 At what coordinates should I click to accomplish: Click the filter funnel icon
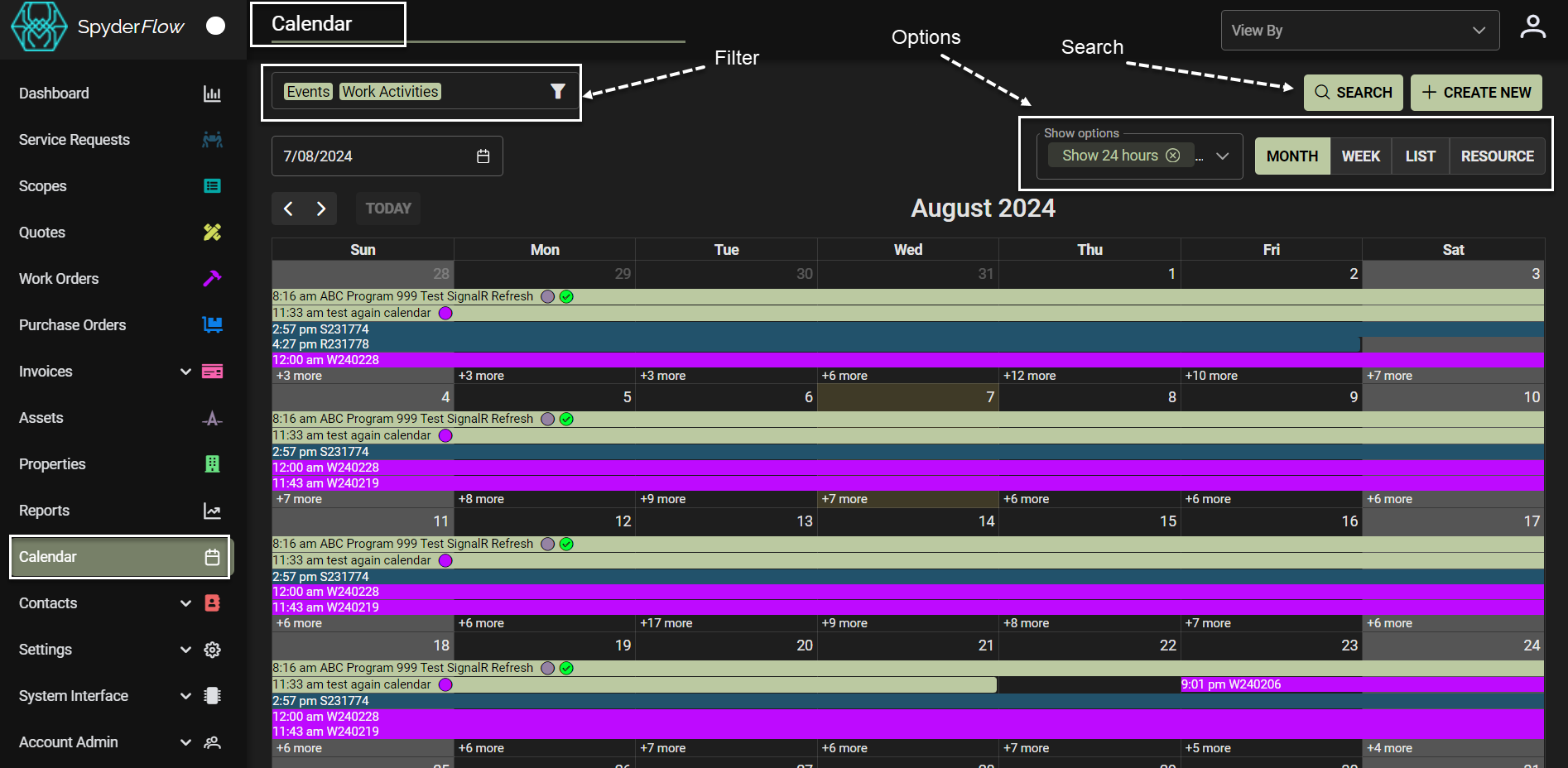click(x=558, y=92)
